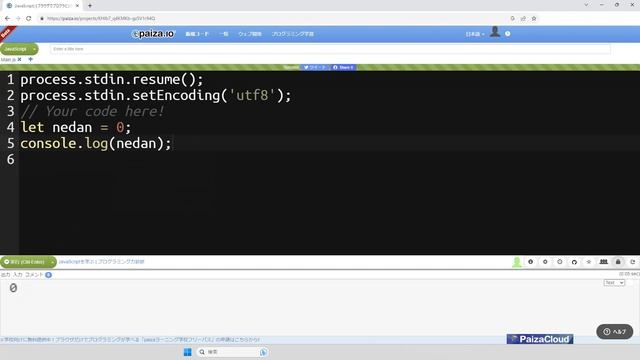Click the GitHub icon in bottom toolbar
Image resolution: width=640 pixels, height=360 pixels.
pos(574,262)
